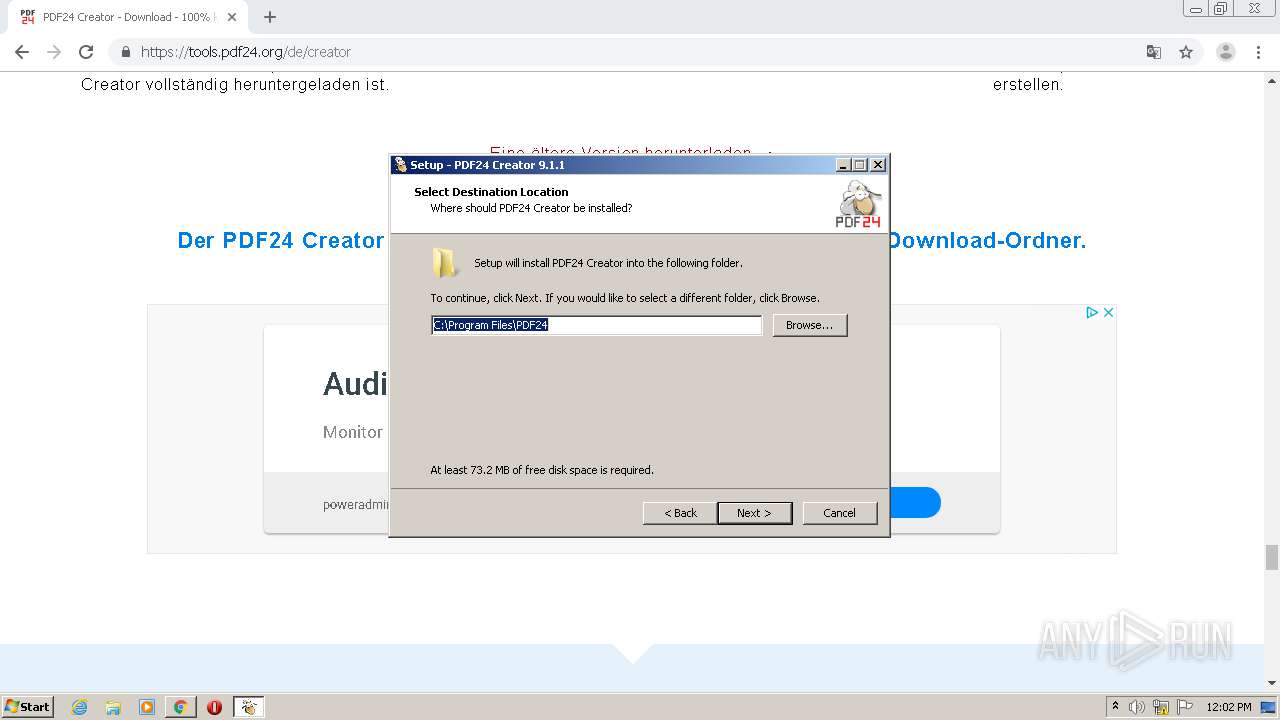The width and height of the screenshot is (1280, 720).
Task: Click the blue button in the advertisement
Action: [x=915, y=502]
